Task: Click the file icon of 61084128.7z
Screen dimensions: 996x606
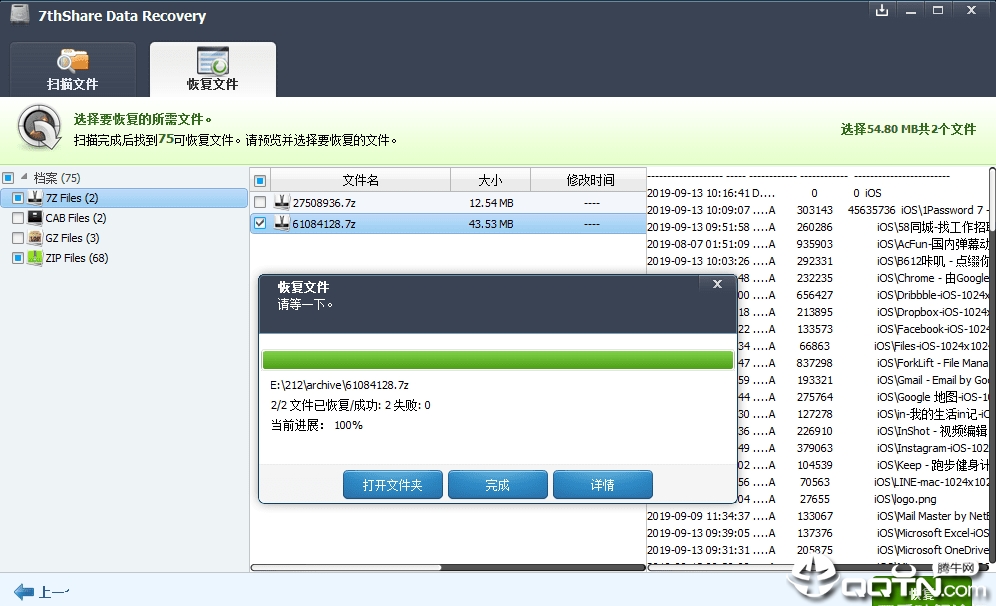Action: (x=281, y=224)
